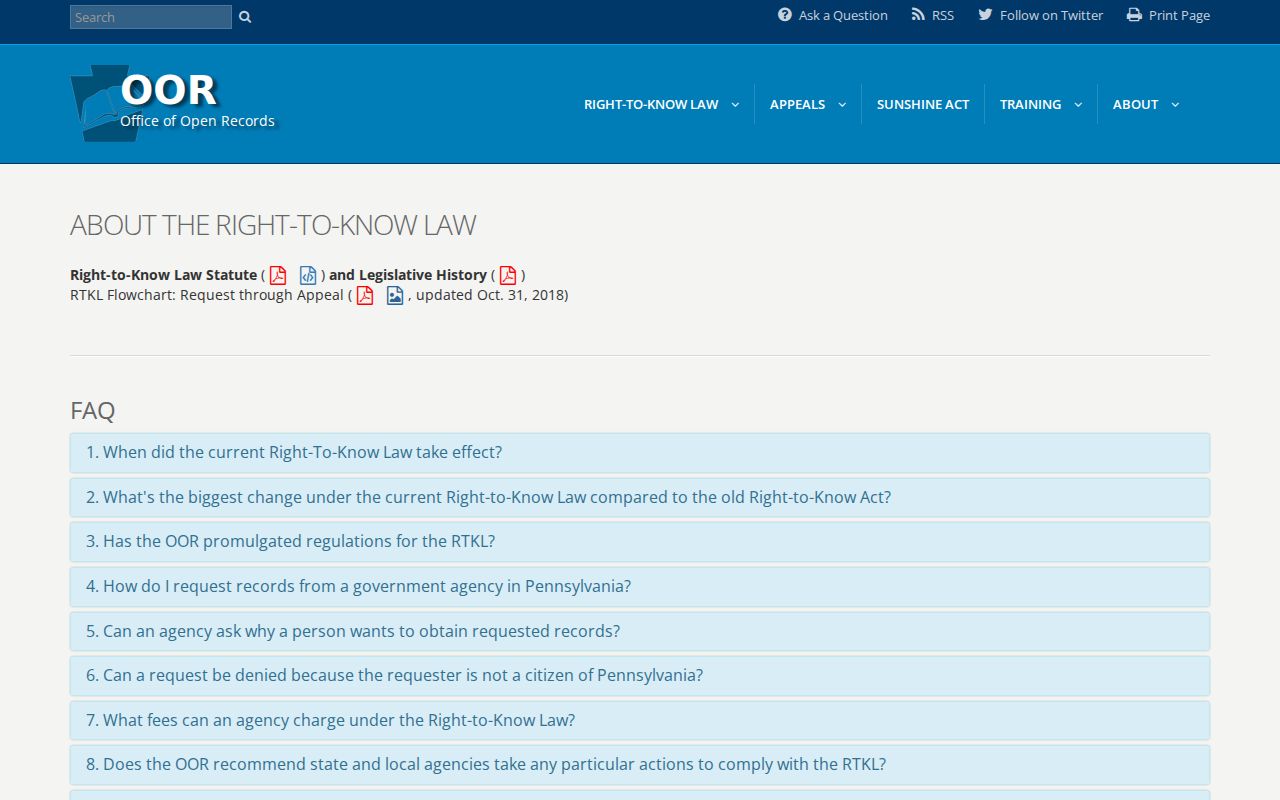
Task: Click the Print Page link text
Action: click(x=1179, y=15)
